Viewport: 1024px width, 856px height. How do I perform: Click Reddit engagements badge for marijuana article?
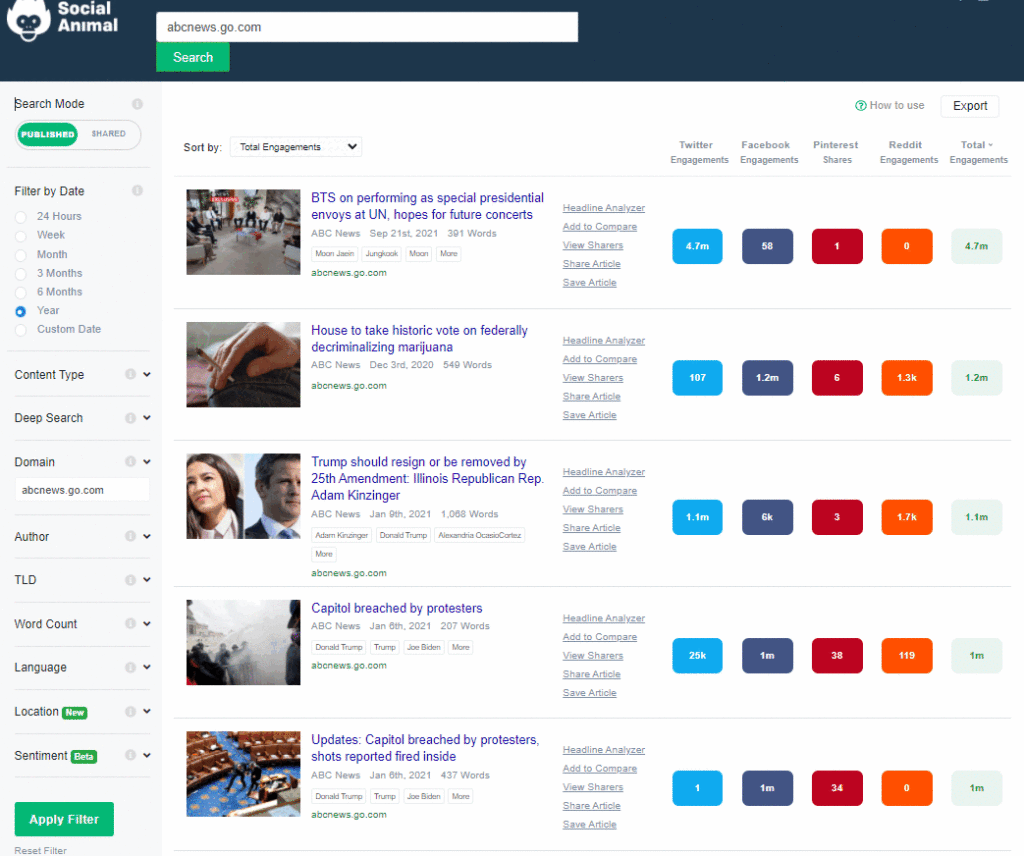pyautogui.click(x=907, y=377)
